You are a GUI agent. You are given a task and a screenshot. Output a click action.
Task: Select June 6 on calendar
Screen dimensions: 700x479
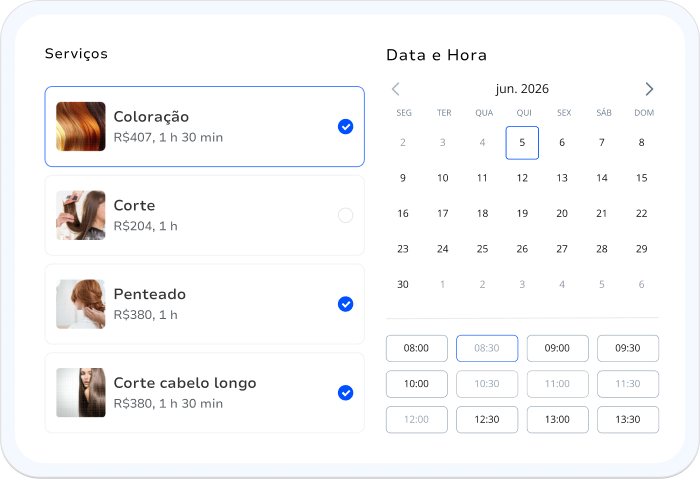click(562, 143)
